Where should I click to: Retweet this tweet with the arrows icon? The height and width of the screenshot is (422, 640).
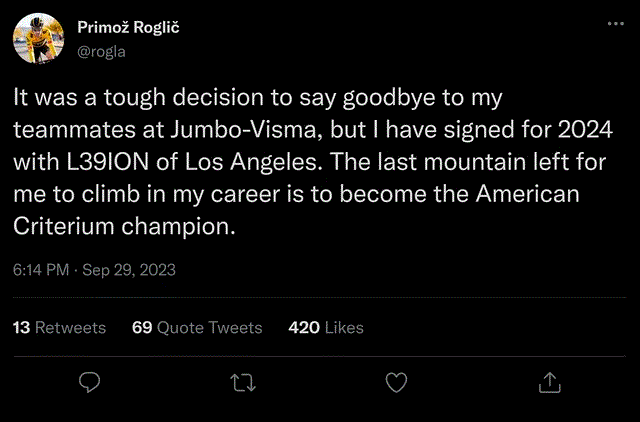point(243,382)
